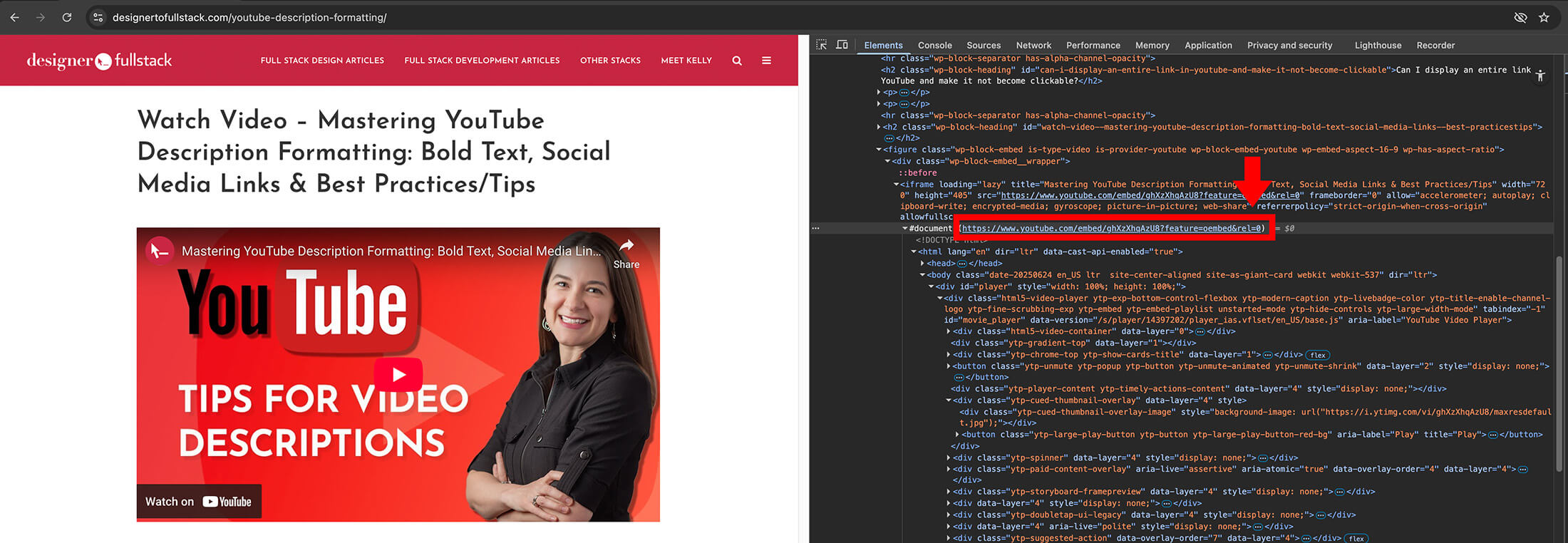Collapse the #document node
This screenshot has height=543, width=1568.
904,229
